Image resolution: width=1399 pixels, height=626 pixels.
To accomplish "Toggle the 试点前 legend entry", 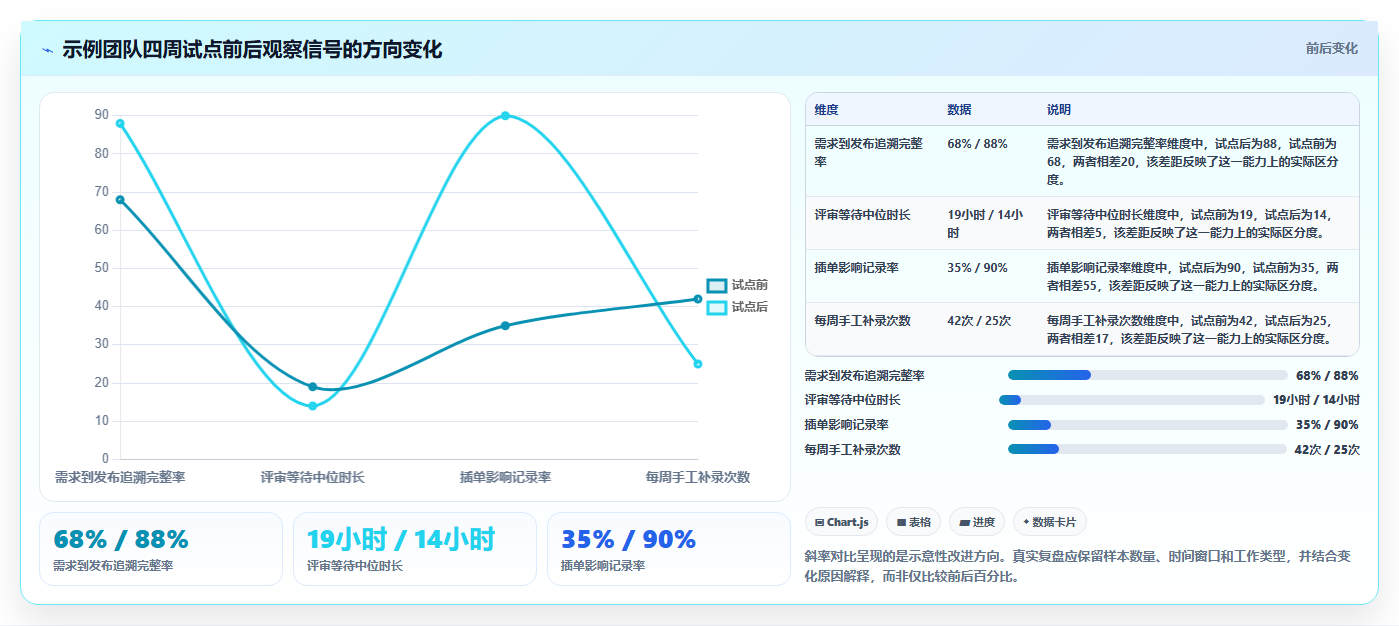I will (737, 285).
